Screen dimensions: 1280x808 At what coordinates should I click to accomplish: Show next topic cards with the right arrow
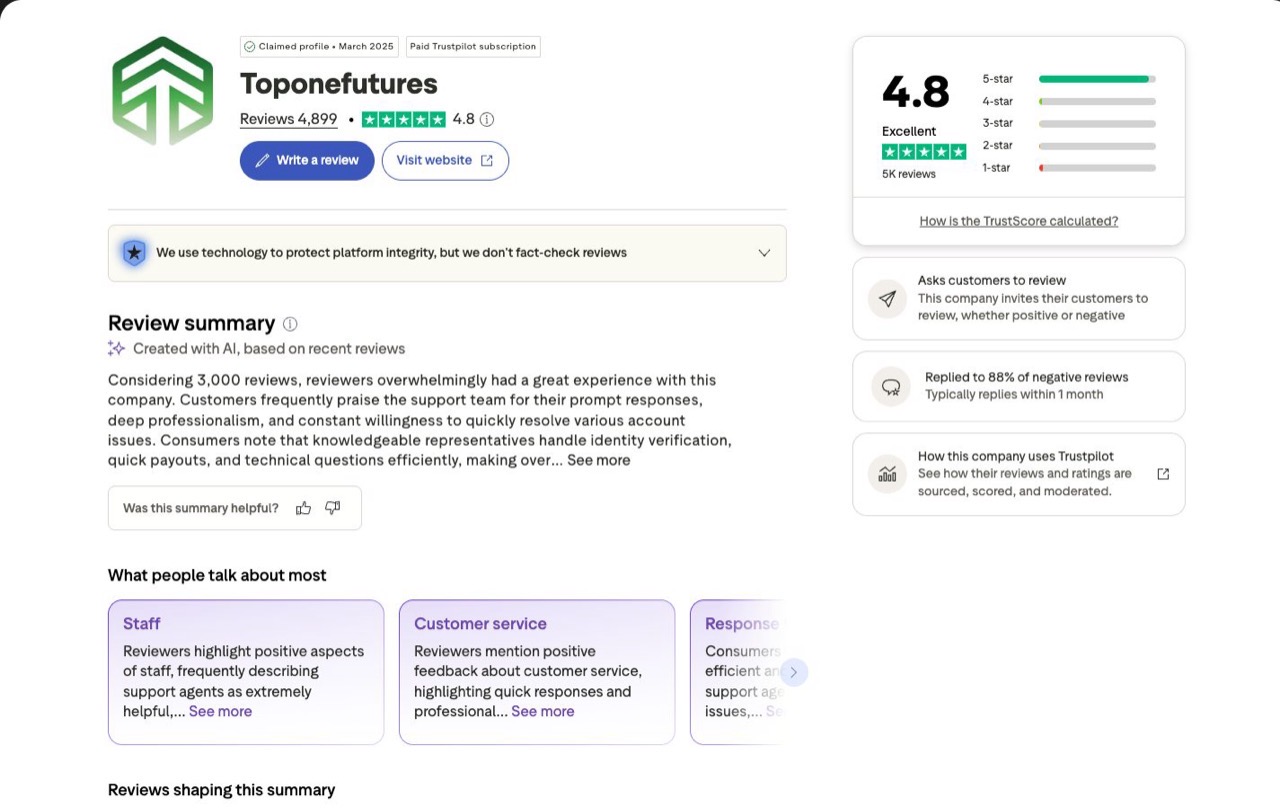tap(794, 672)
